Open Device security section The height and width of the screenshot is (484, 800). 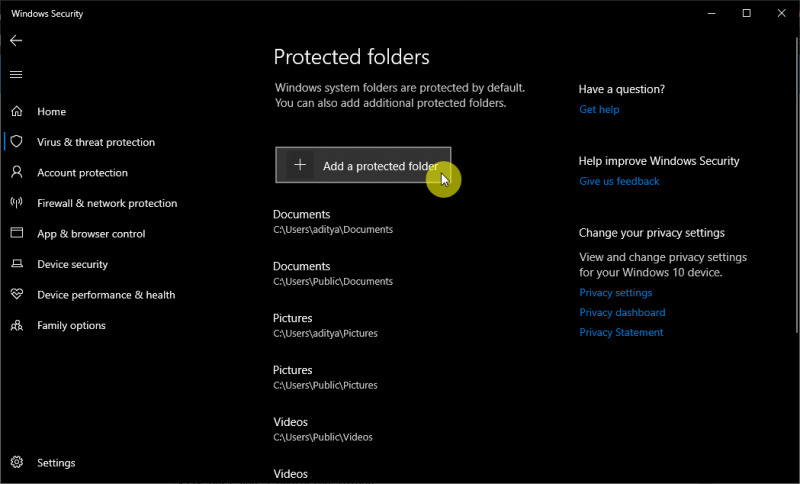(x=72, y=264)
